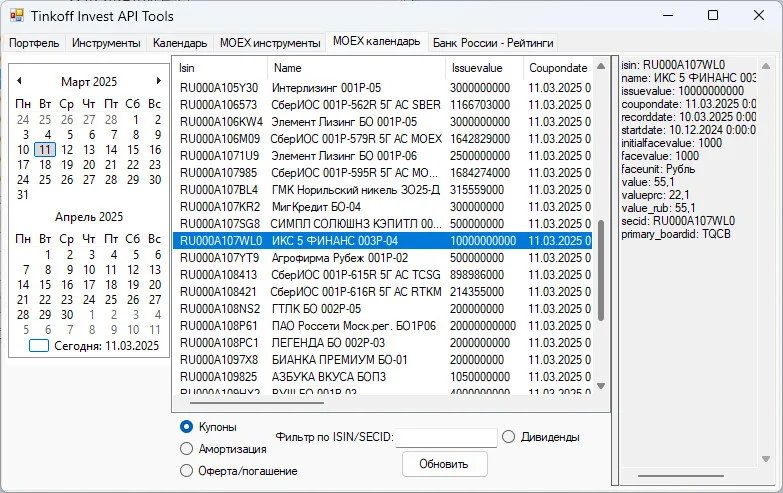Viewport: 783px width, 493px height.
Task: Select 11 March in the calendar
Action: (x=45, y=149)
